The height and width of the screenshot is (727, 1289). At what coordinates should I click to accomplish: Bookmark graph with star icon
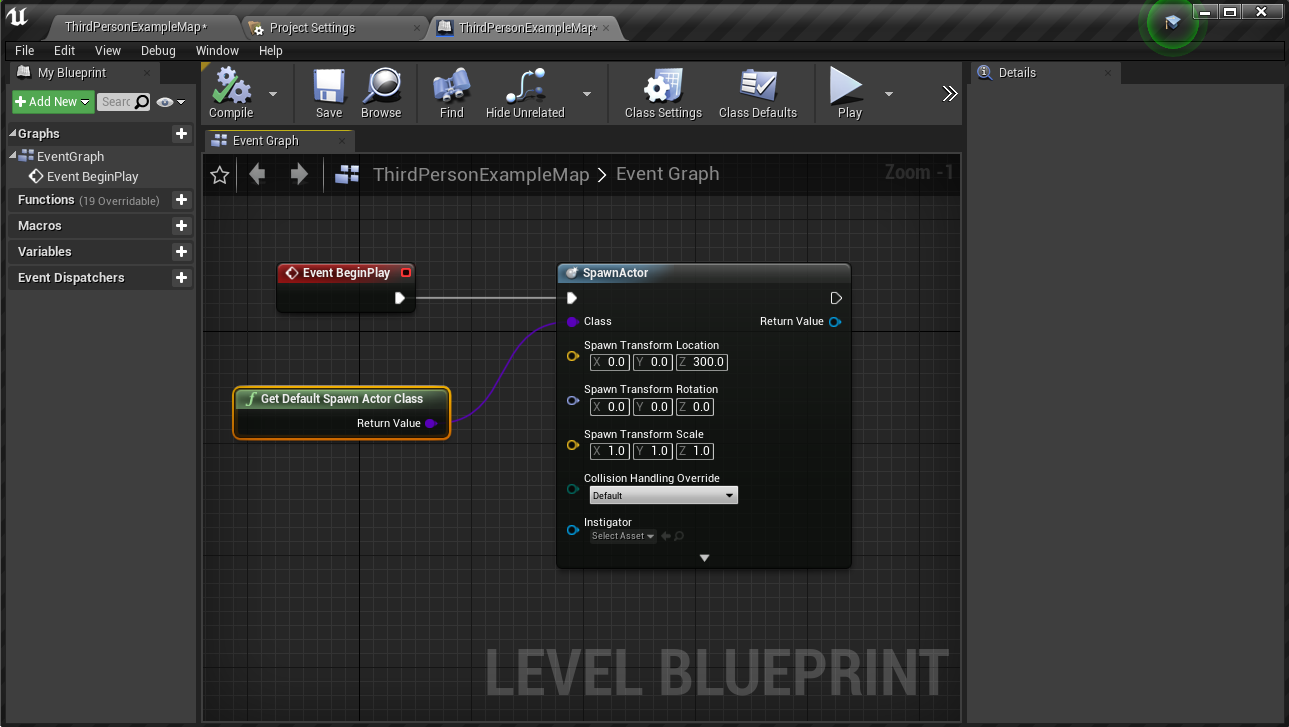[x=220, y=175]
